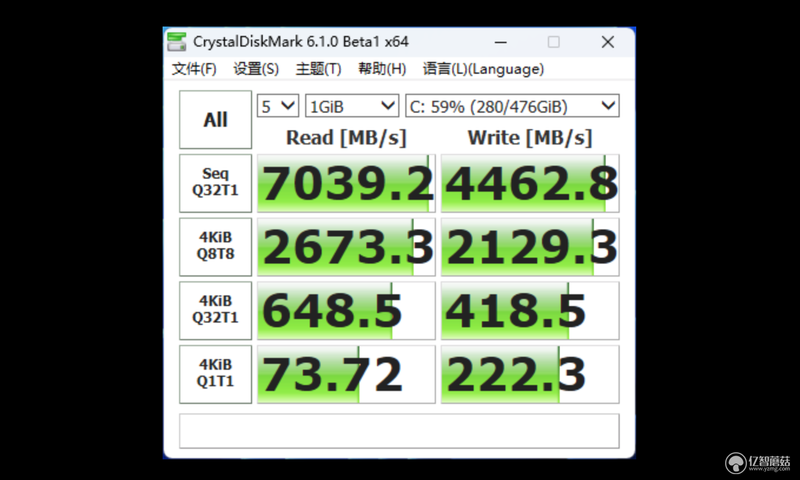Open the 语言(L)(Language) menu

click(483, 69)
